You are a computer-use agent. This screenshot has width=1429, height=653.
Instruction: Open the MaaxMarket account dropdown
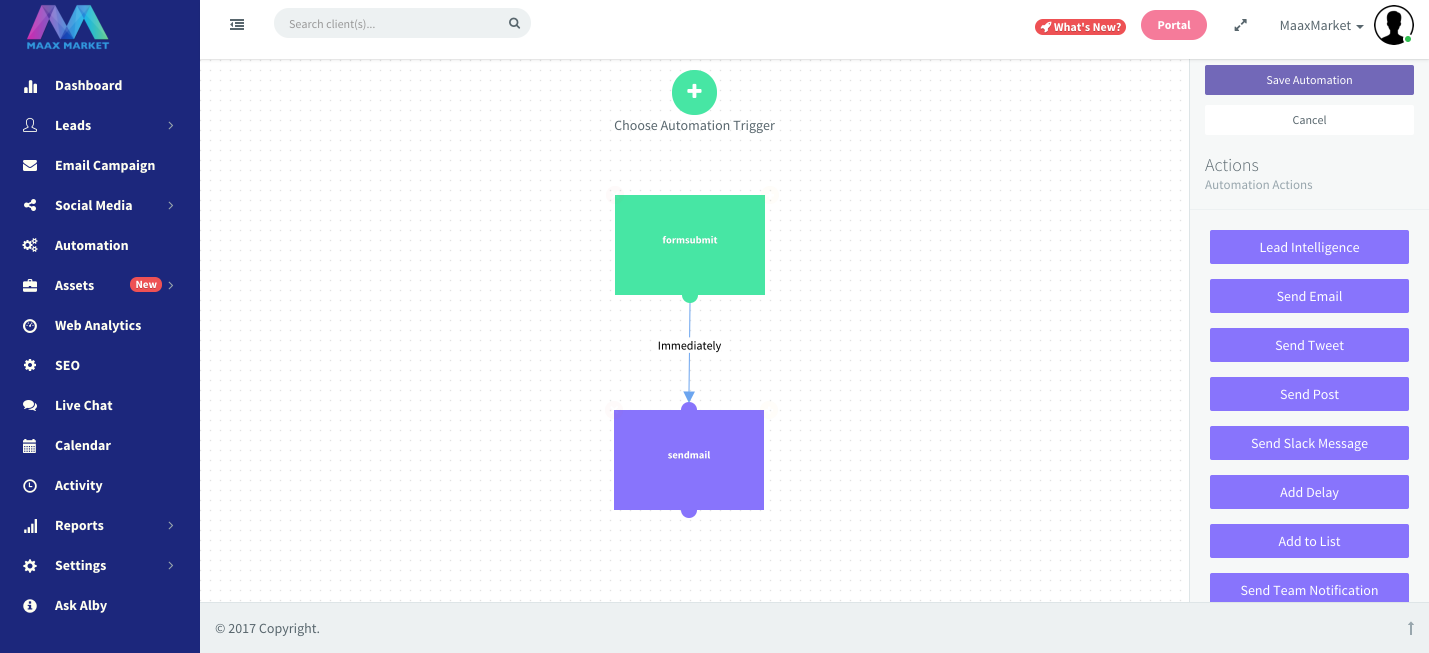click(1321, 26)
